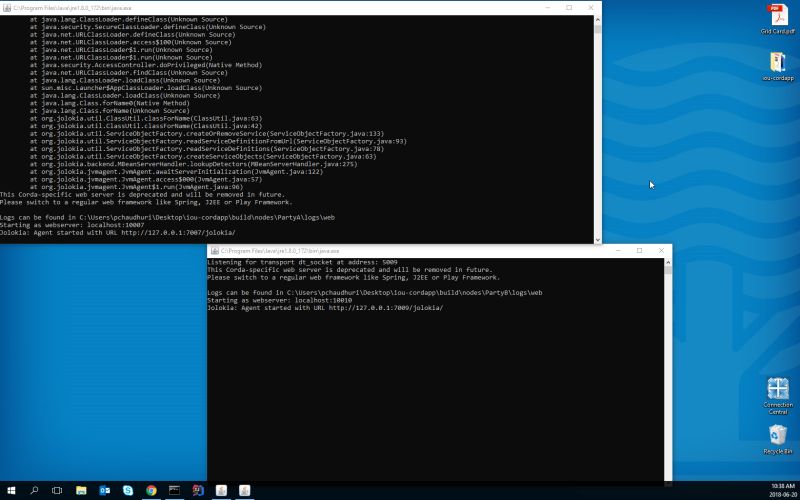
Task: Click the PartyA console title bar text
Action: coord(72,8)
